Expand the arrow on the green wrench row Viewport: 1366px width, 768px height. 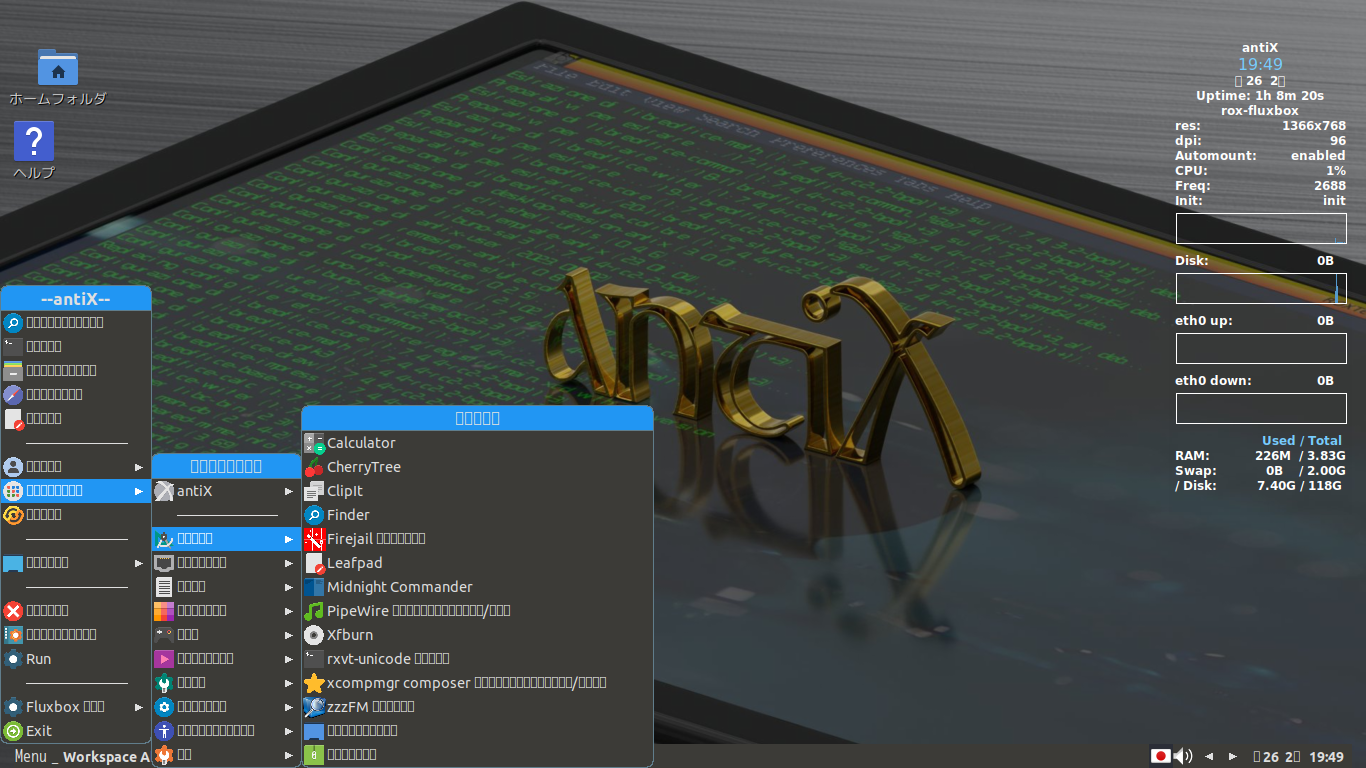click(x=289, y=683)
